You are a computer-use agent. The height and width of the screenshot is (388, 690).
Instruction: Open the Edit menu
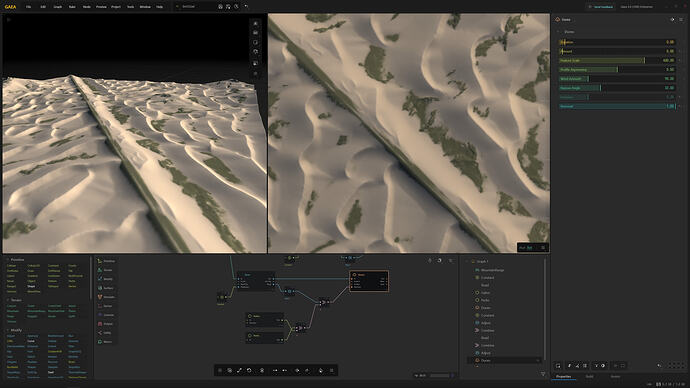point(43,7)
